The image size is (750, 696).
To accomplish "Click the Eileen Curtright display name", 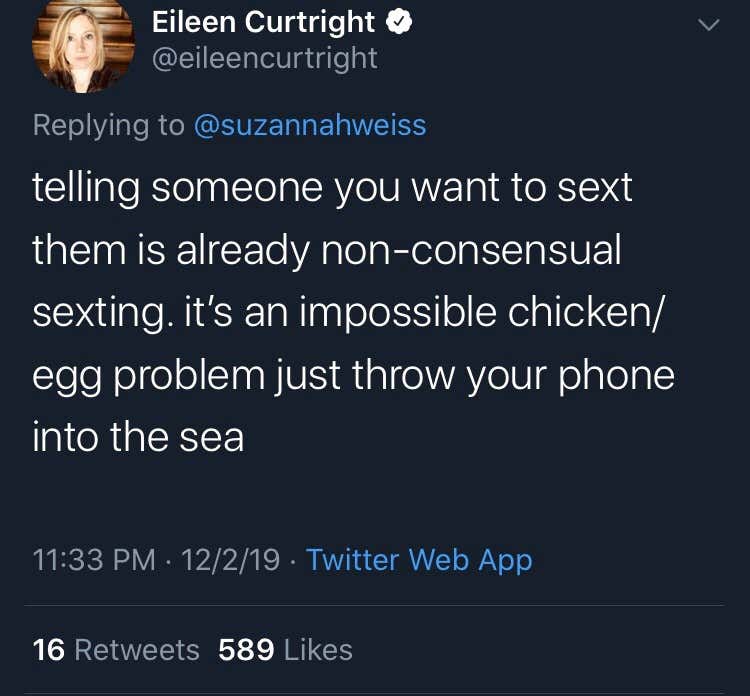I will point(263,22).
